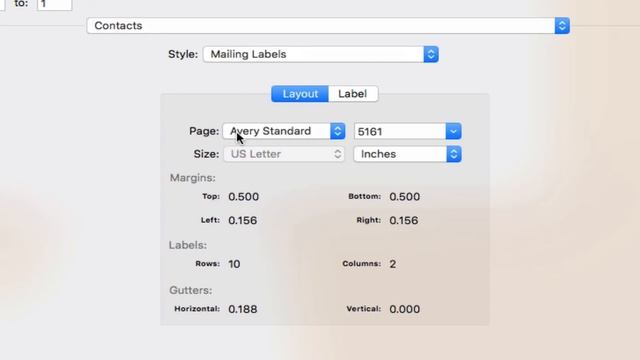Click the Right margin value 0.156
640x360 pixels.
(x=404, y=220)
